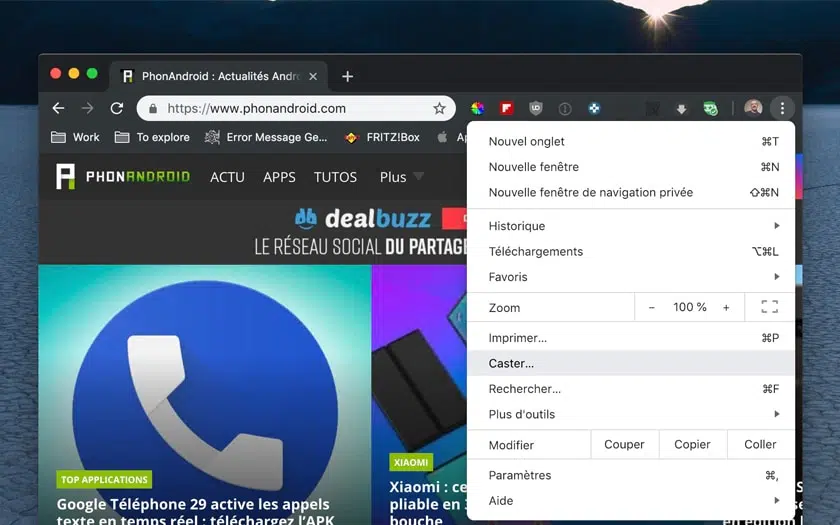
Task: Close the PhonAndroid tab
Action: 313,77
